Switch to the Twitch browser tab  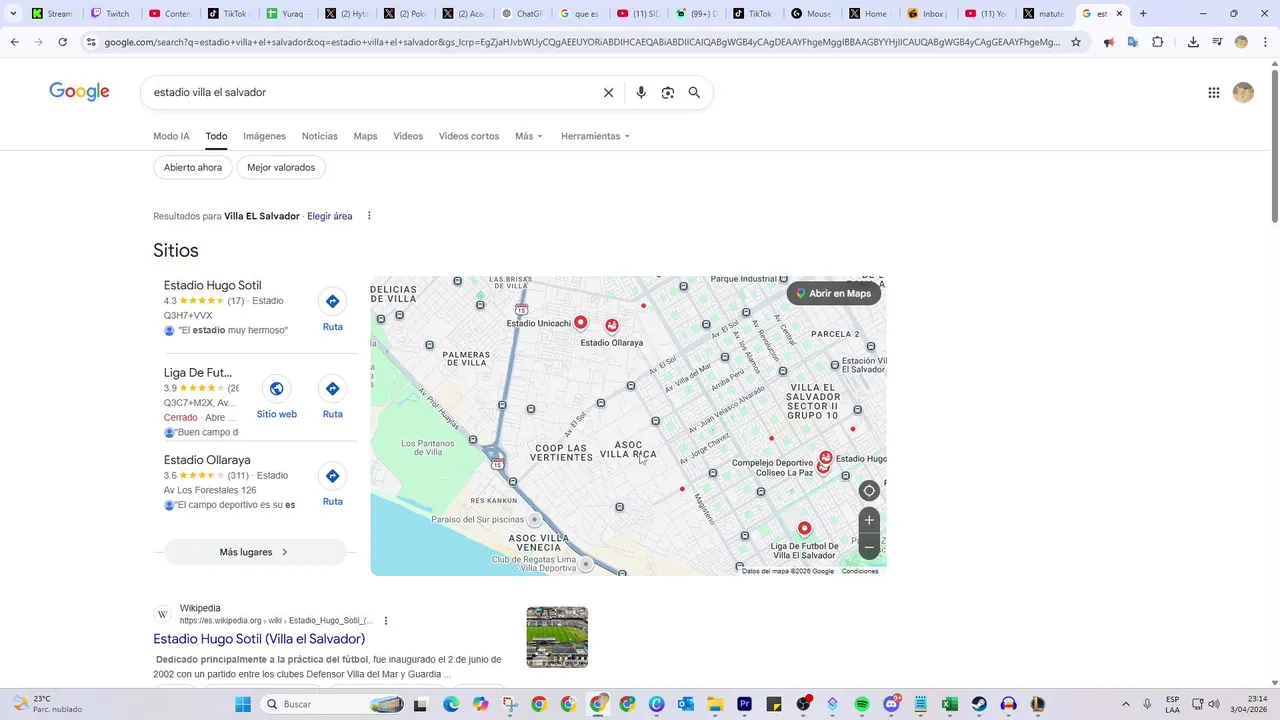click(109, 14)
